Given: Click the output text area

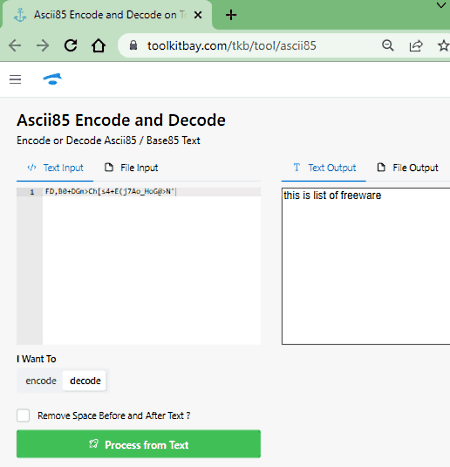Looking at the screenshot, I should (366, 266).
